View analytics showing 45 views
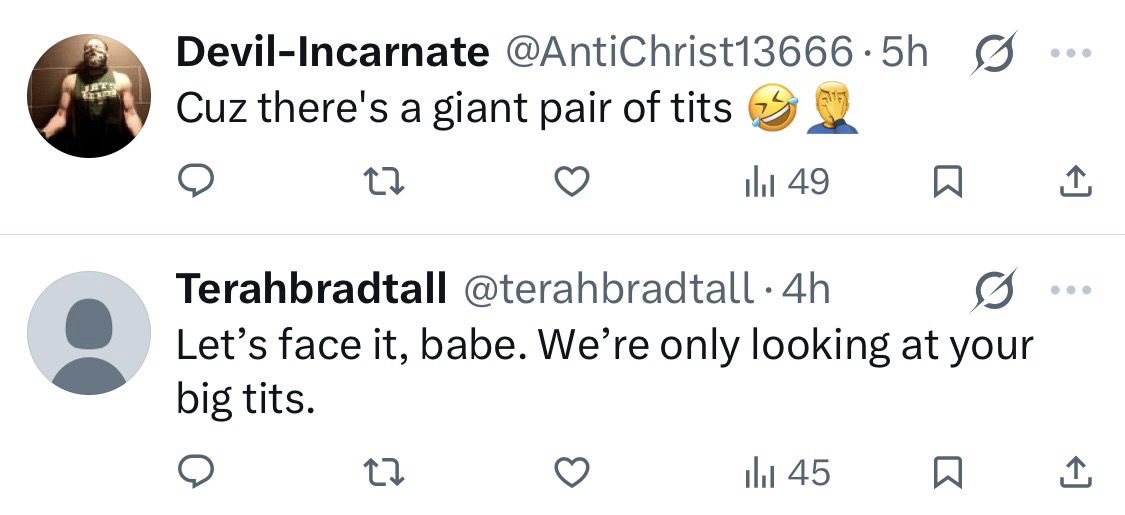The height and width of the screenshot is (515, 1125). click(786, 472)
